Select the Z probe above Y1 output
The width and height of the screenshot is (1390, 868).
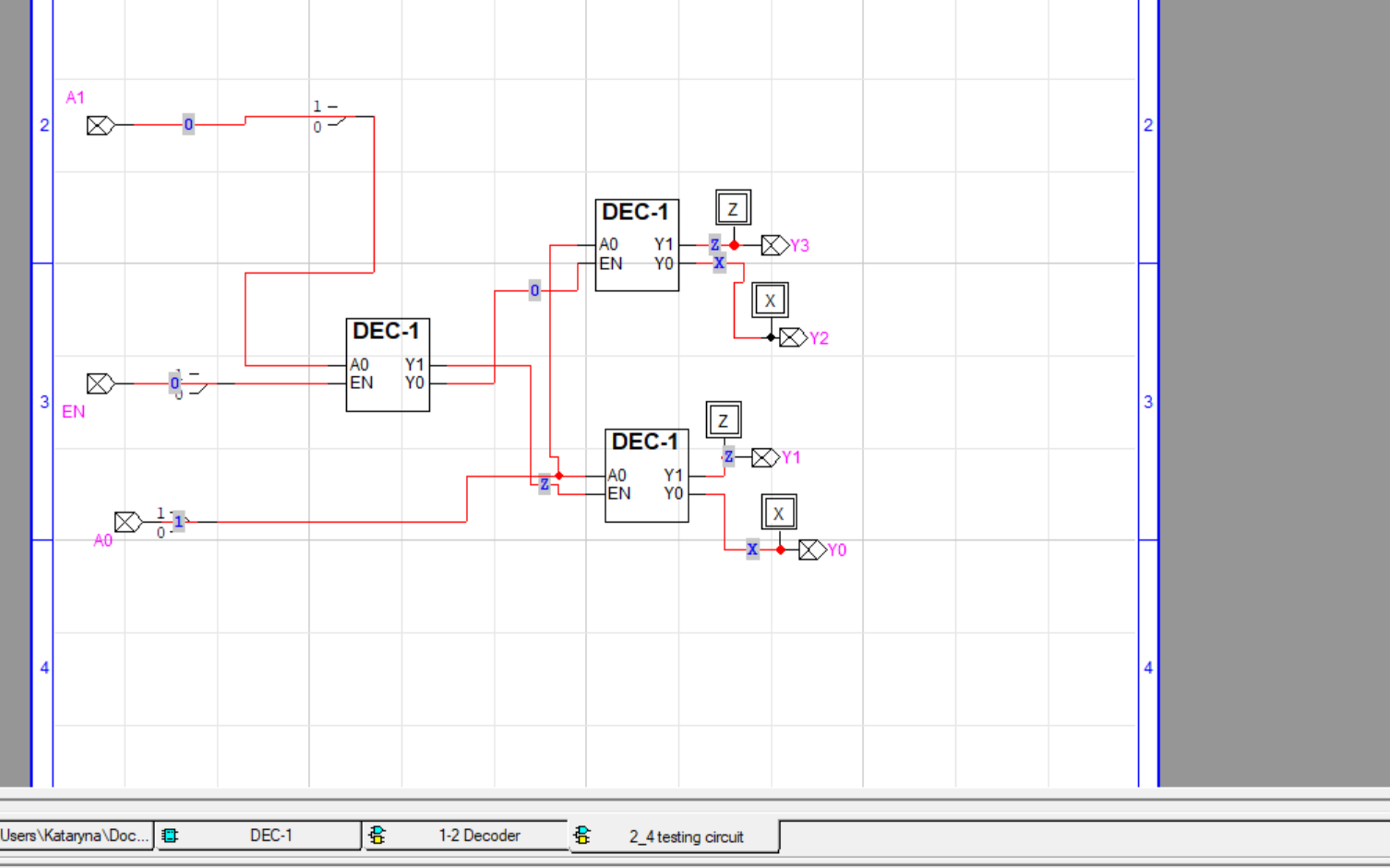[x=724, y=420]
